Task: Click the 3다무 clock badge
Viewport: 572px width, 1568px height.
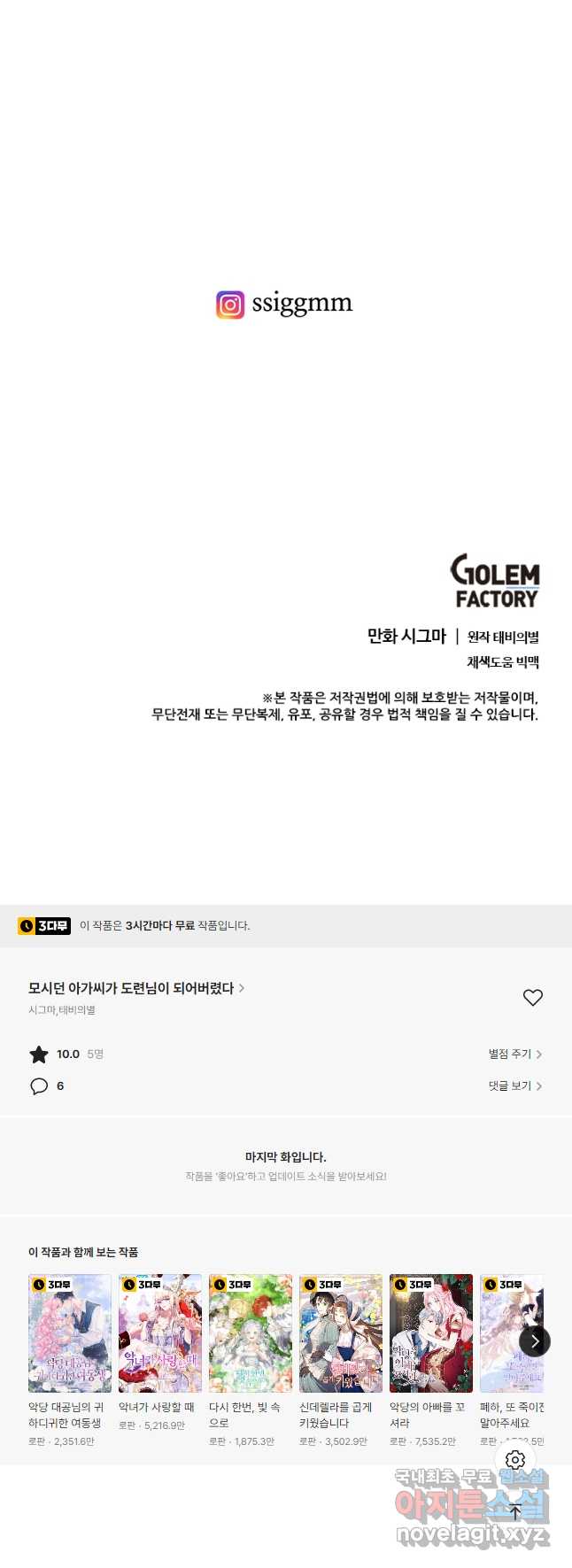Action: point(44,926)
